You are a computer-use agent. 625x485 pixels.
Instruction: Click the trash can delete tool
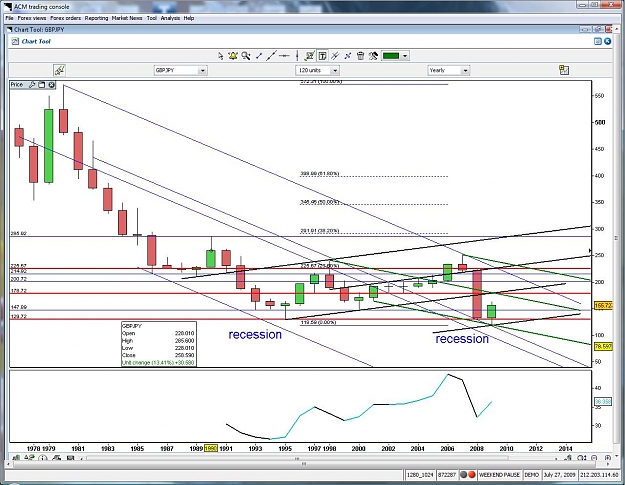[x=360, y=56]
